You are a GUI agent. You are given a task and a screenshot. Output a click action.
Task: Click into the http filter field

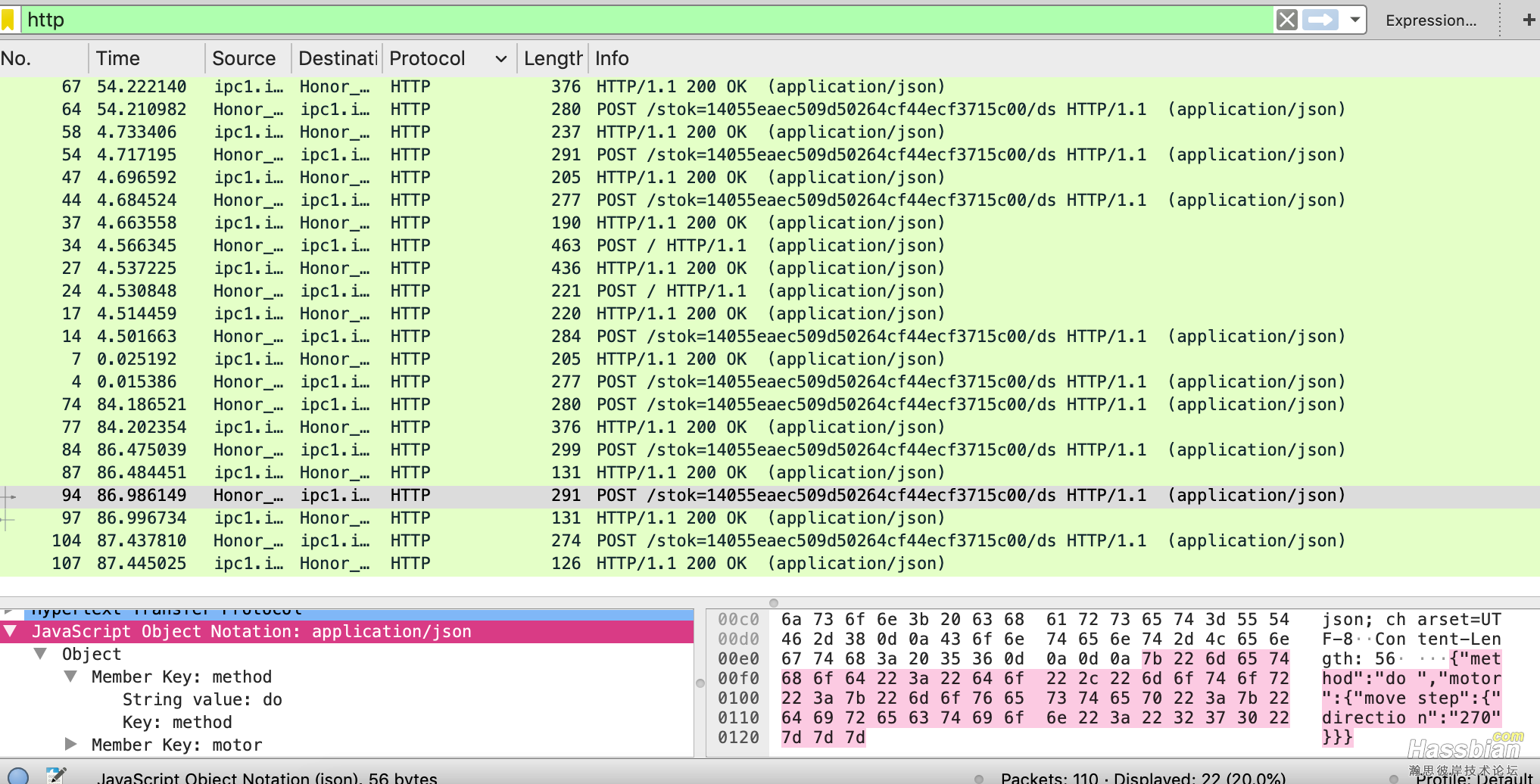coord(647,20)
